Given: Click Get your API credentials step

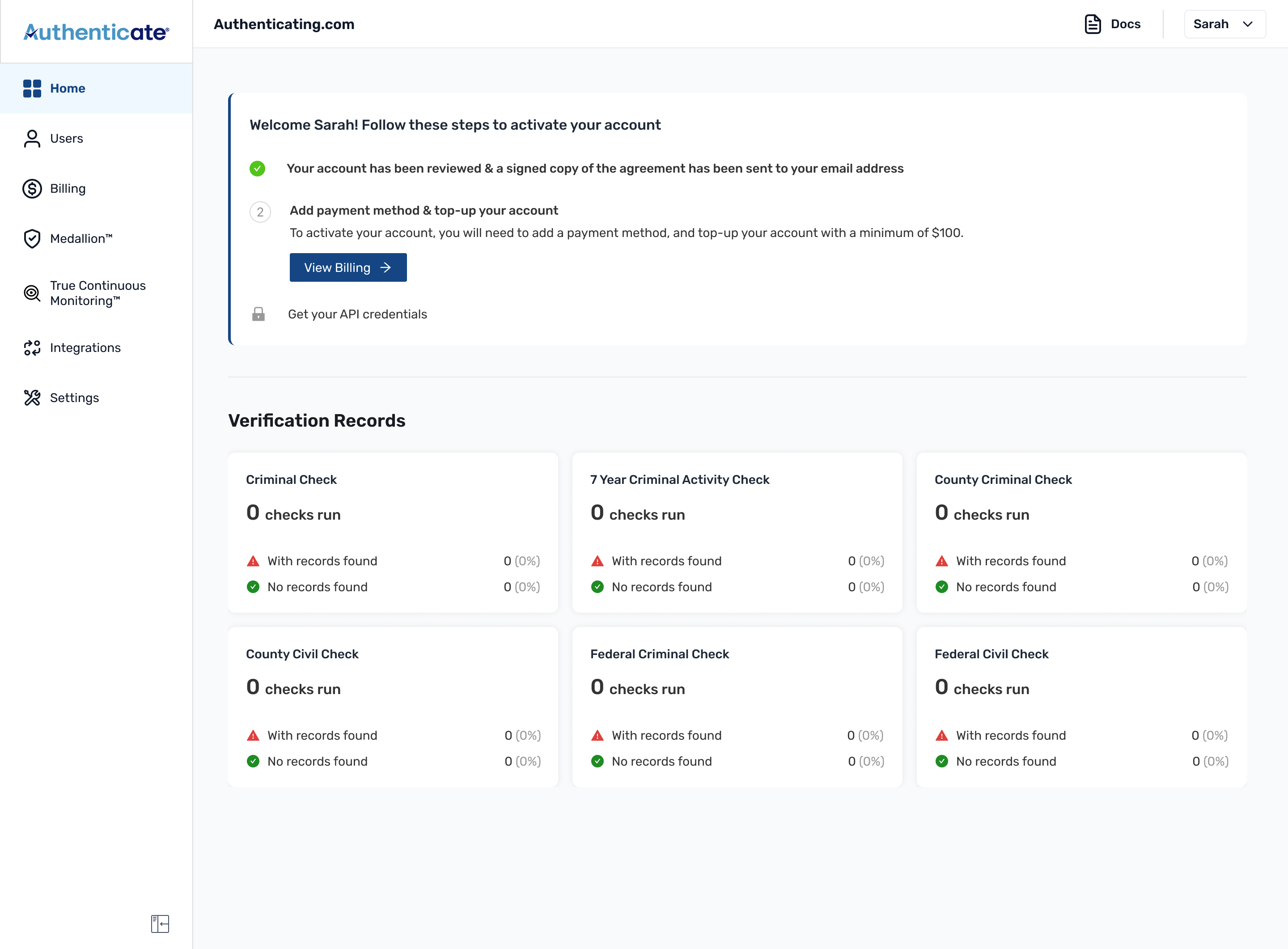Looking at the screenshot, I should [357, 314].
